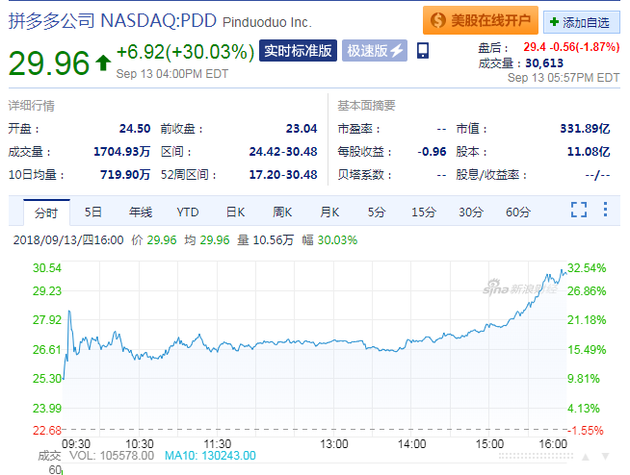This screenshot has width=630, height=475.
Task: Open the 周K candlestick tab
Action: (x=282, y=212)
